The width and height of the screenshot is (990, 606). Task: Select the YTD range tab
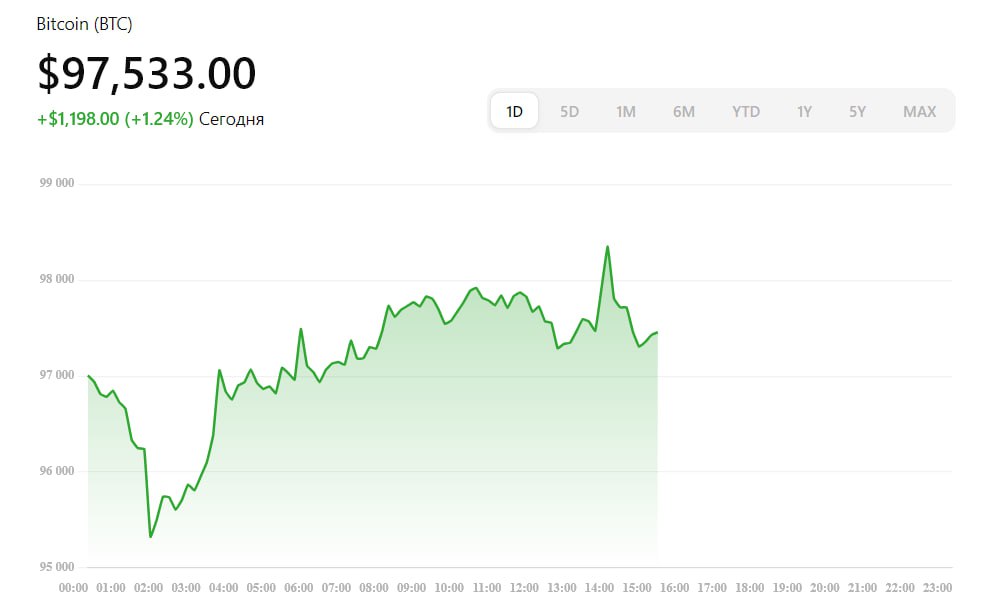pos(746,111)
